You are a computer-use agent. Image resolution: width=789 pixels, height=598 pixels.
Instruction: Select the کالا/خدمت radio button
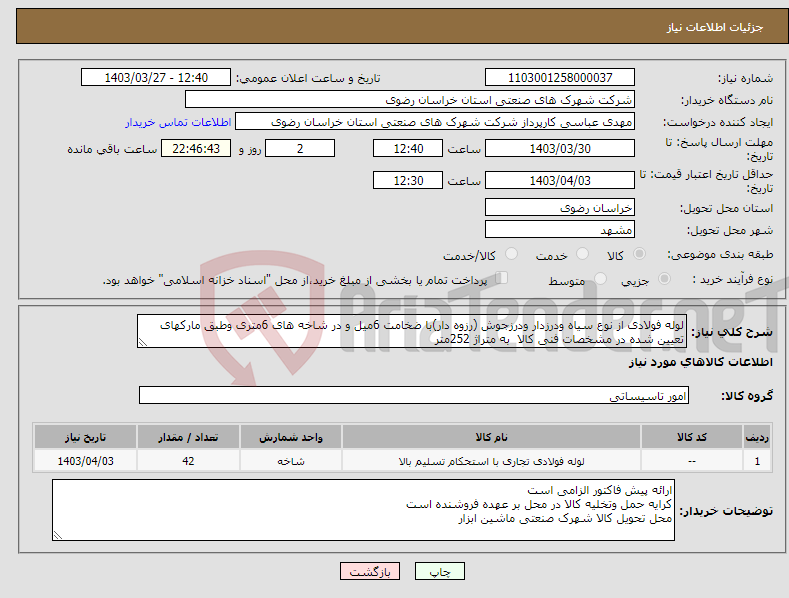point(511,254)
